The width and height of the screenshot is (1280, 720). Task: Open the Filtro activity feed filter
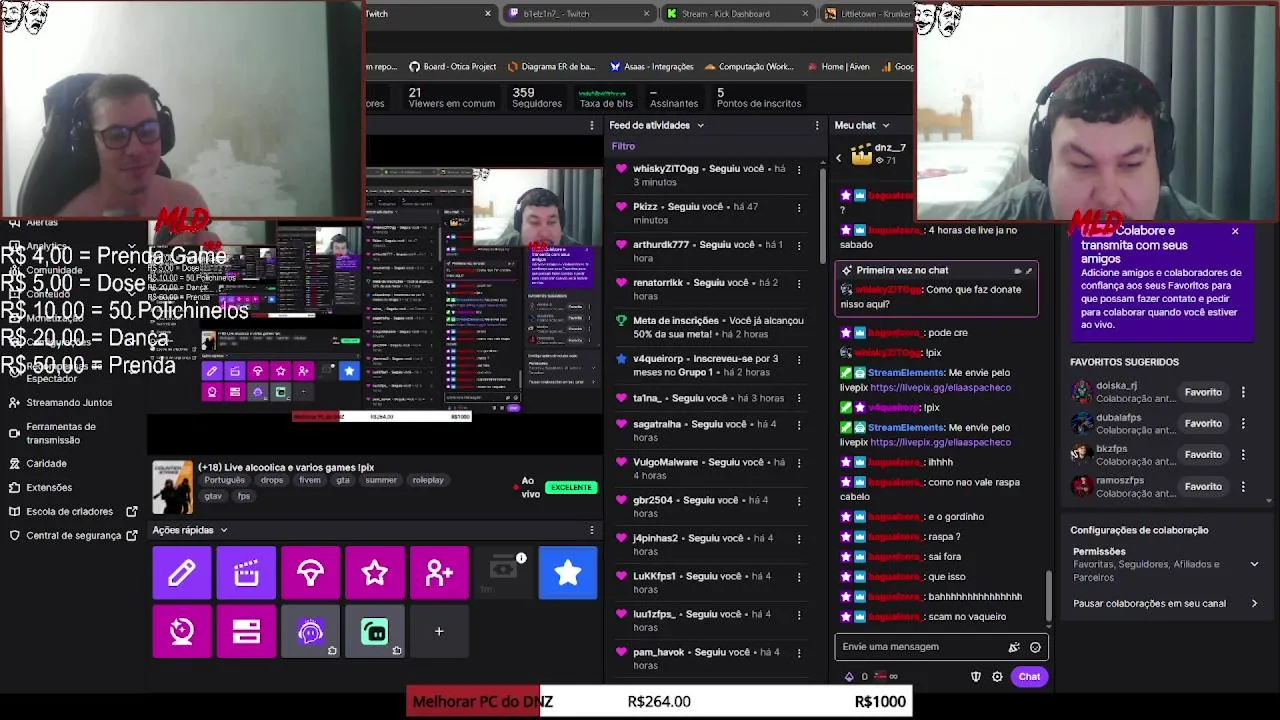pos(623,146)
